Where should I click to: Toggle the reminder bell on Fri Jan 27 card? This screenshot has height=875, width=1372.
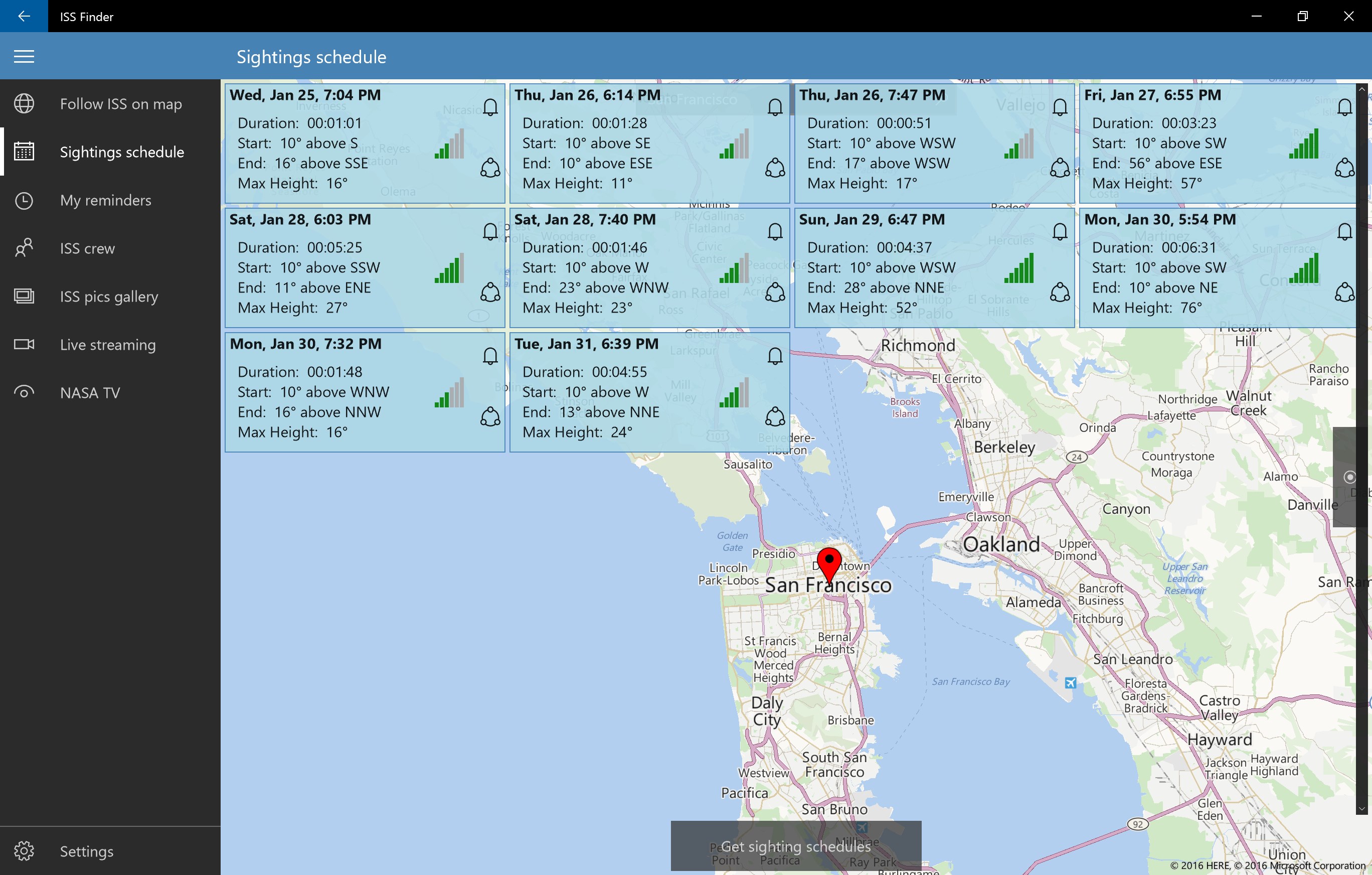click(x=1344, y=106)
